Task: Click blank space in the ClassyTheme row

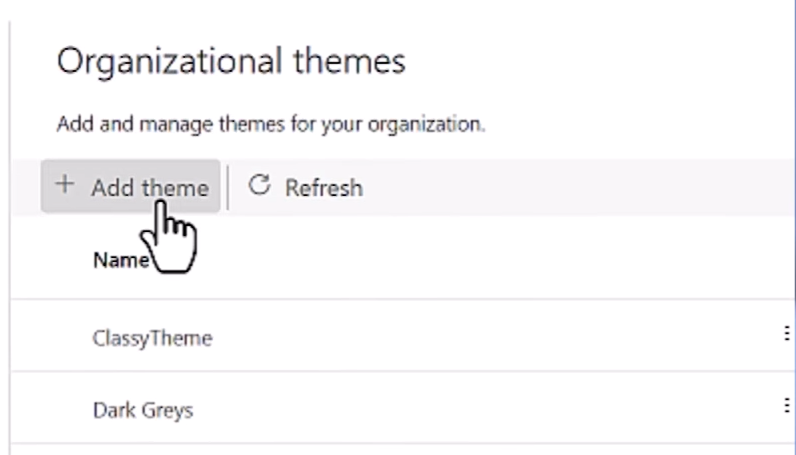Action: [x=480, y=337]
